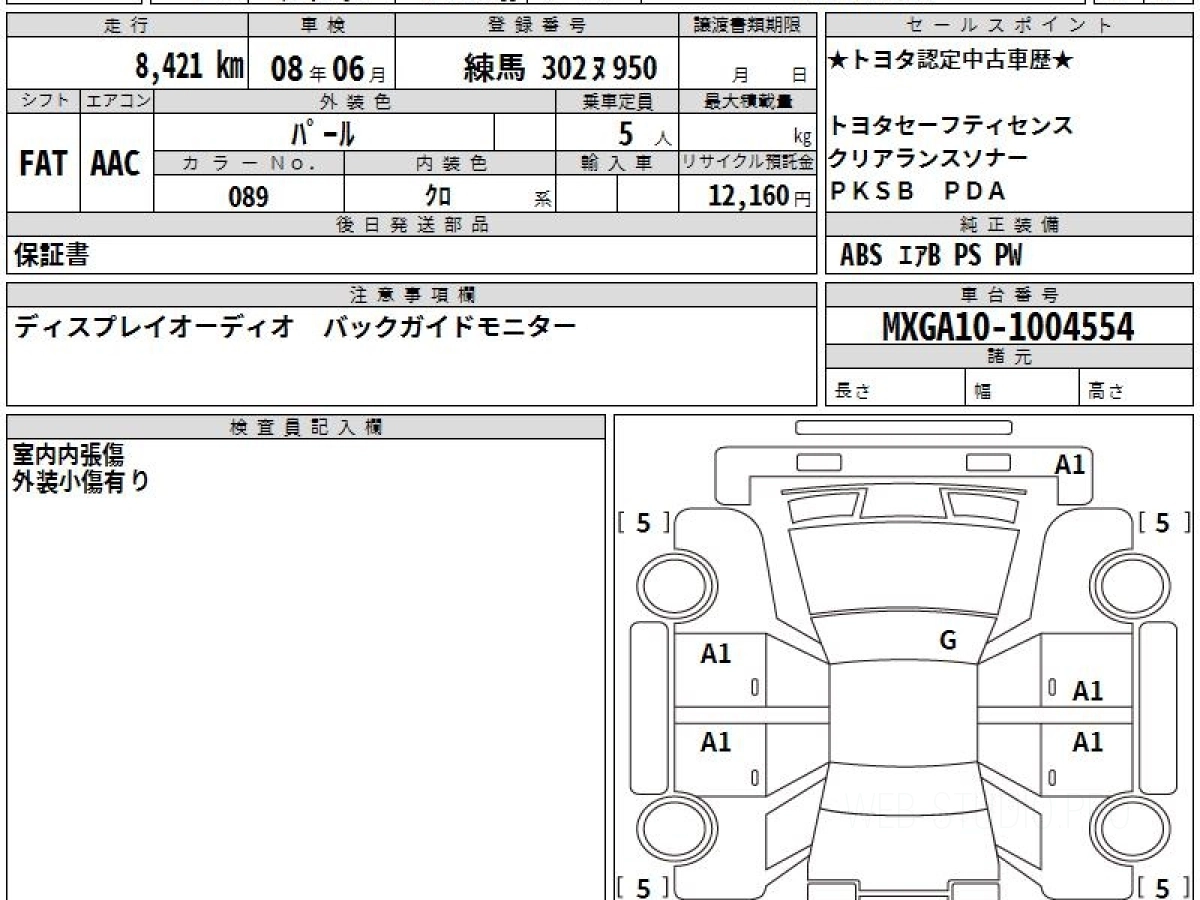This screenshot has height=900, width=1200.
Task: Select the 12,160円 recycle deposit value
Action: pyautogui.click(x=759, y=196)
